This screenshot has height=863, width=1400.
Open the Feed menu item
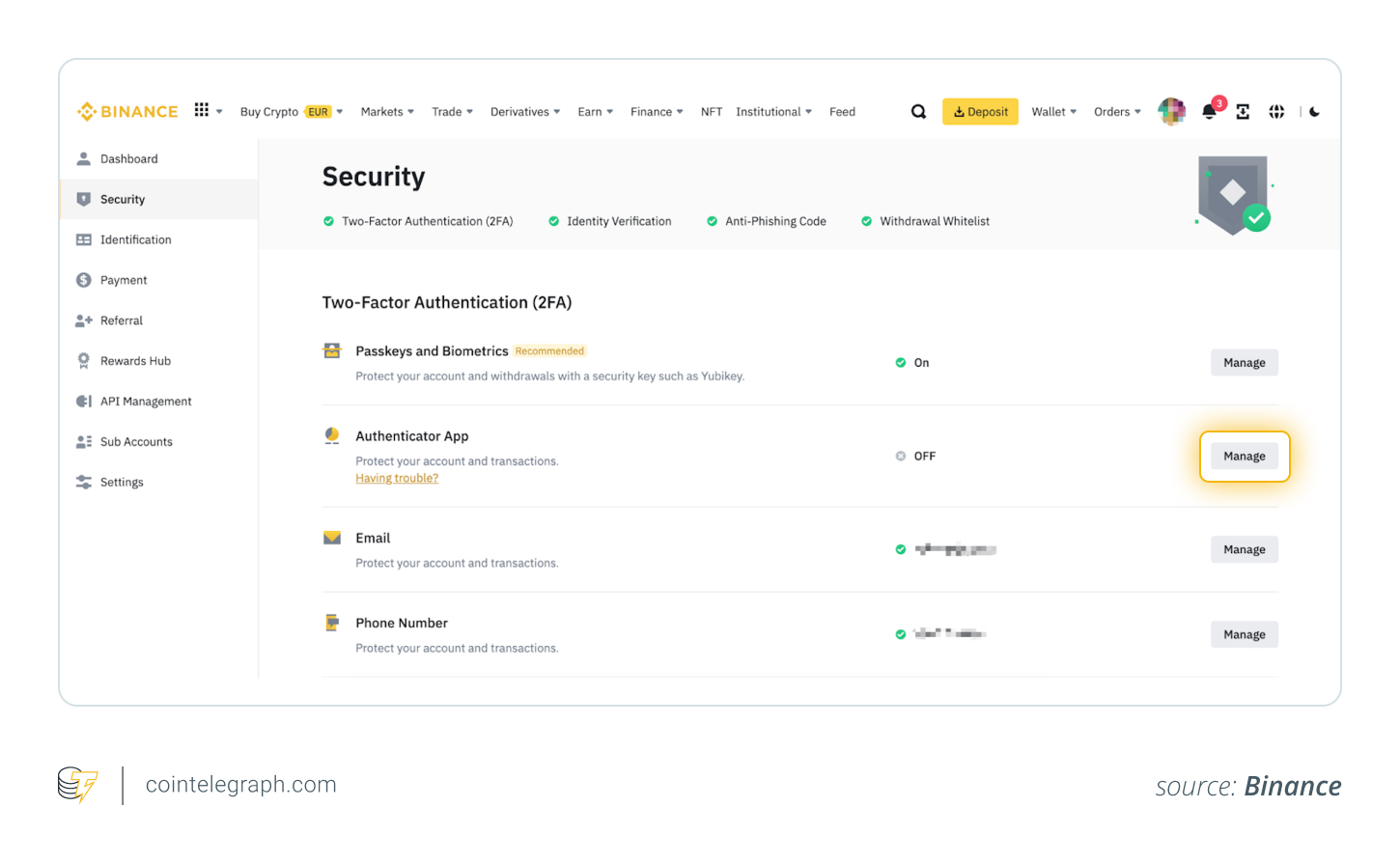[842, 112]
